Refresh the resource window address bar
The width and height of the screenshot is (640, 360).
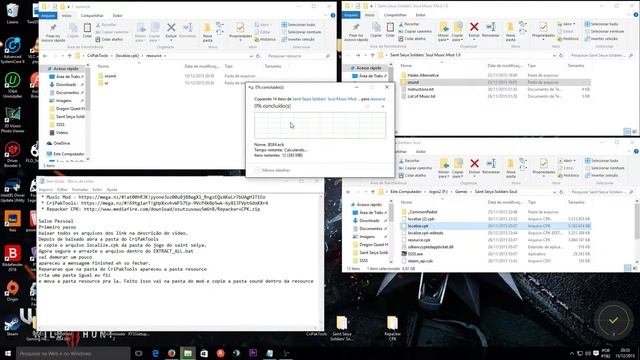tap(258, 56)
